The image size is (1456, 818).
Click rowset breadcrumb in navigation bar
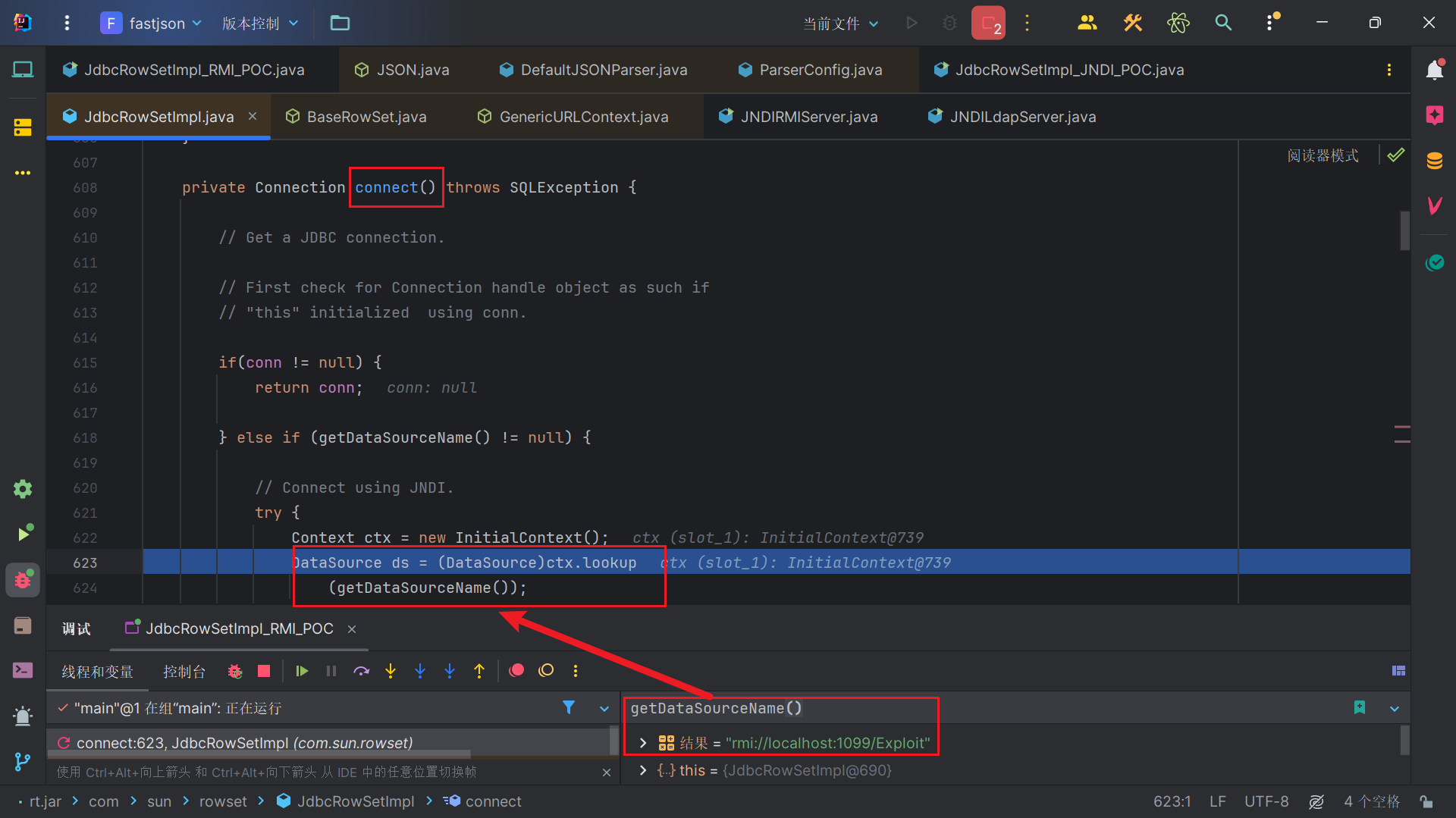pos(223,801)
